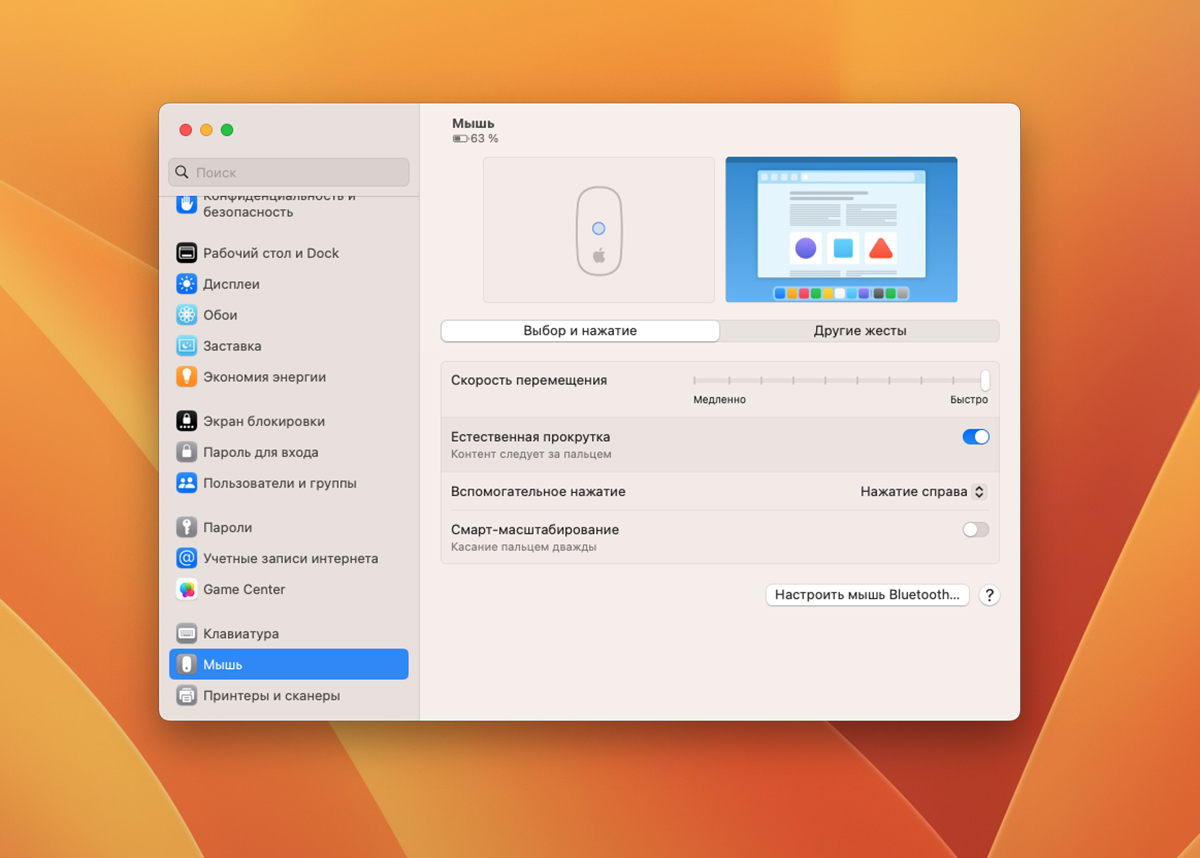Screen dimensions: 1200x858
Task: Click Настроить мышь Bluetooth button
Action: 867,595
